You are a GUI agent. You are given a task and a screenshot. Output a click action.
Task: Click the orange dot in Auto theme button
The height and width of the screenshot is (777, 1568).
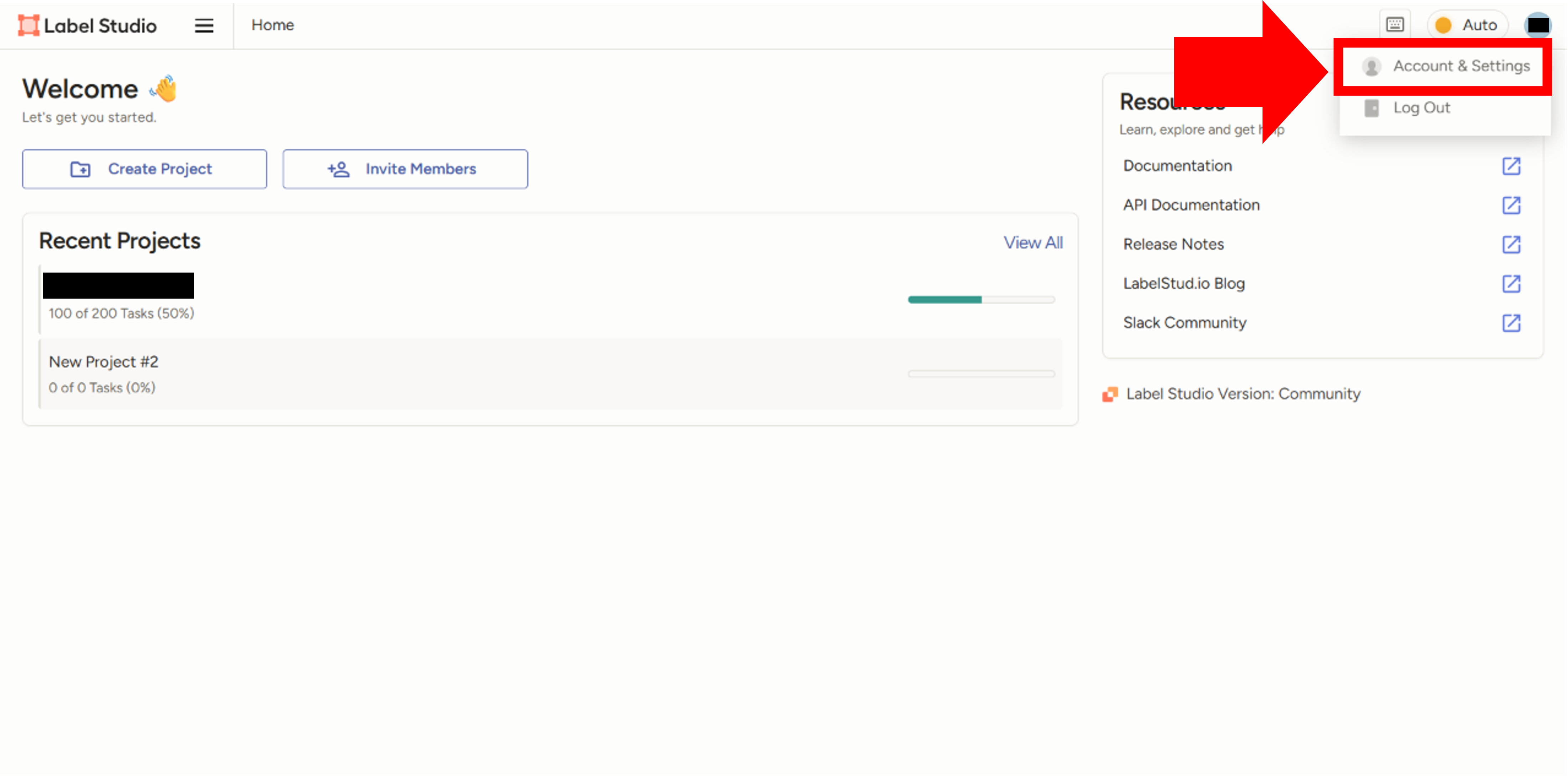point(1443,25)
